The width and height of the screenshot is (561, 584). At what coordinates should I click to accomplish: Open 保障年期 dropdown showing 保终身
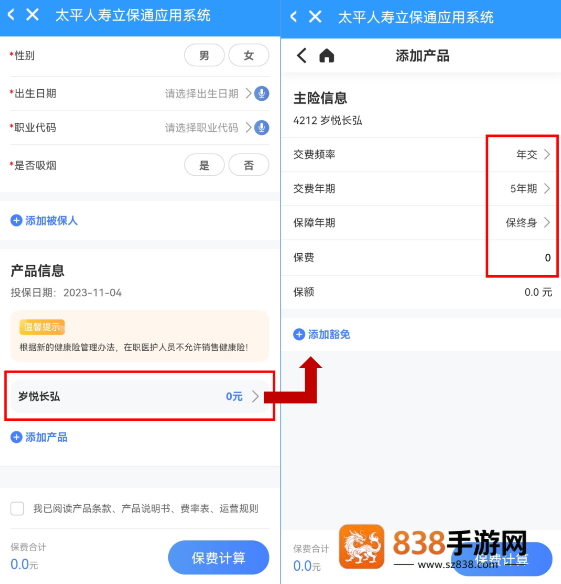(528, 223)
